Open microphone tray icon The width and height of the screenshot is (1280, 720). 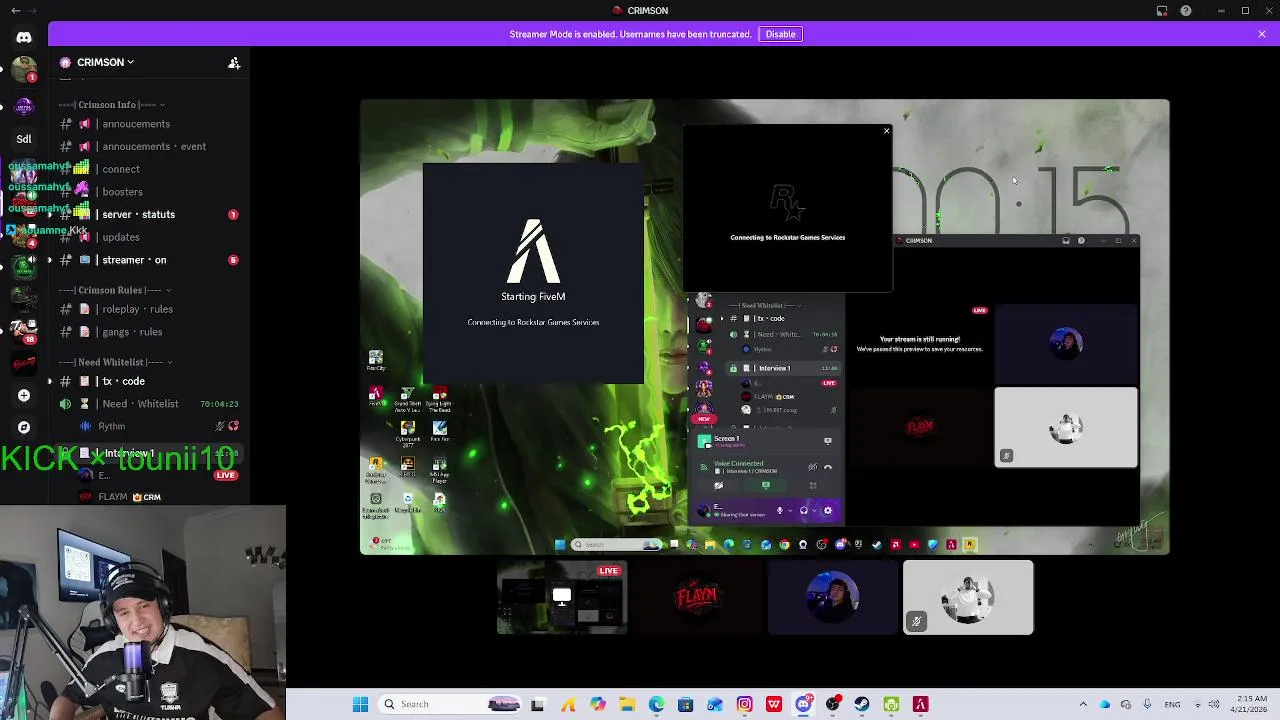pyautogui.click(x=1147, y=704)
